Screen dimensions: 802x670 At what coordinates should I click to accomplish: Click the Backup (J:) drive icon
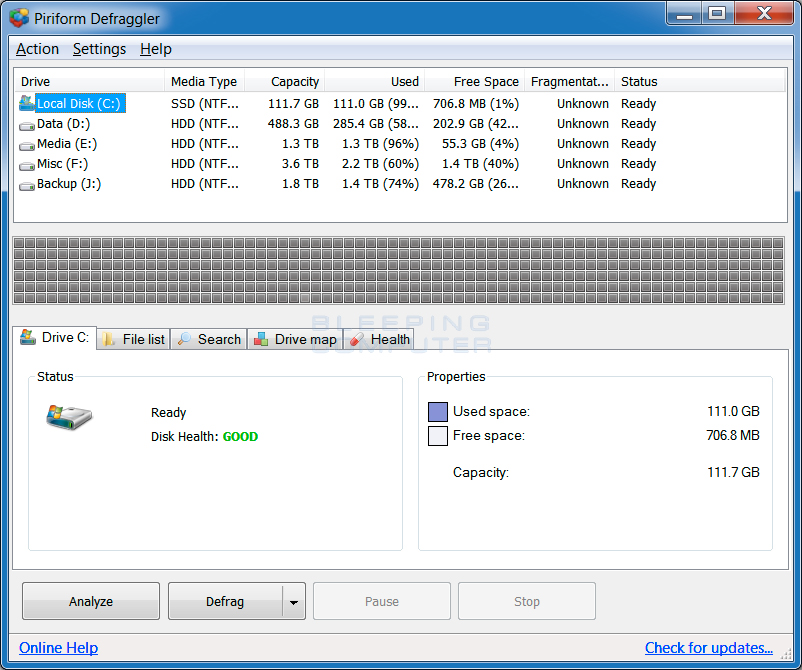point(27,184)
